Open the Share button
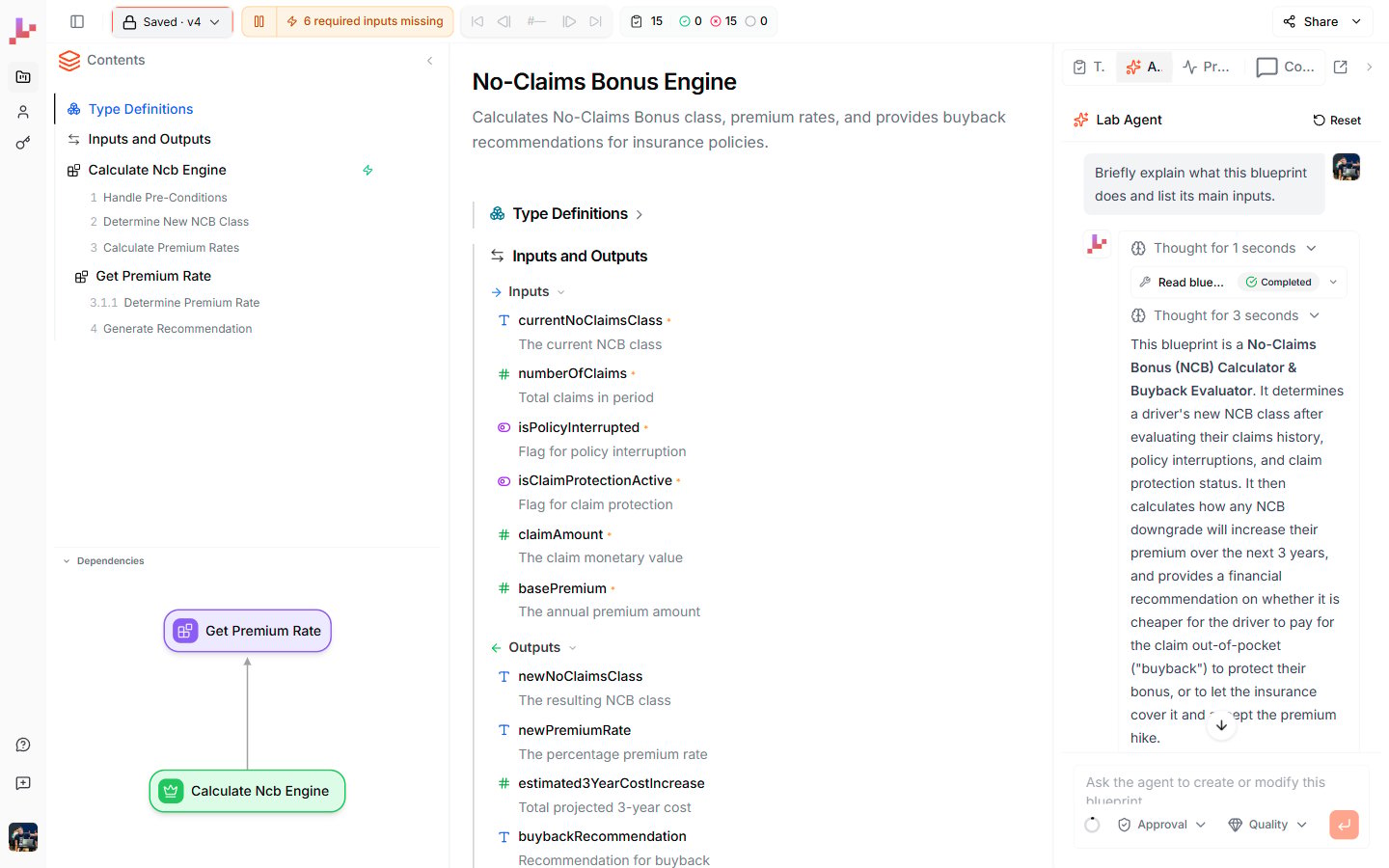The width and height of the screenshot is (1389, 868). pyautogui.click(x=1310, y=21)
